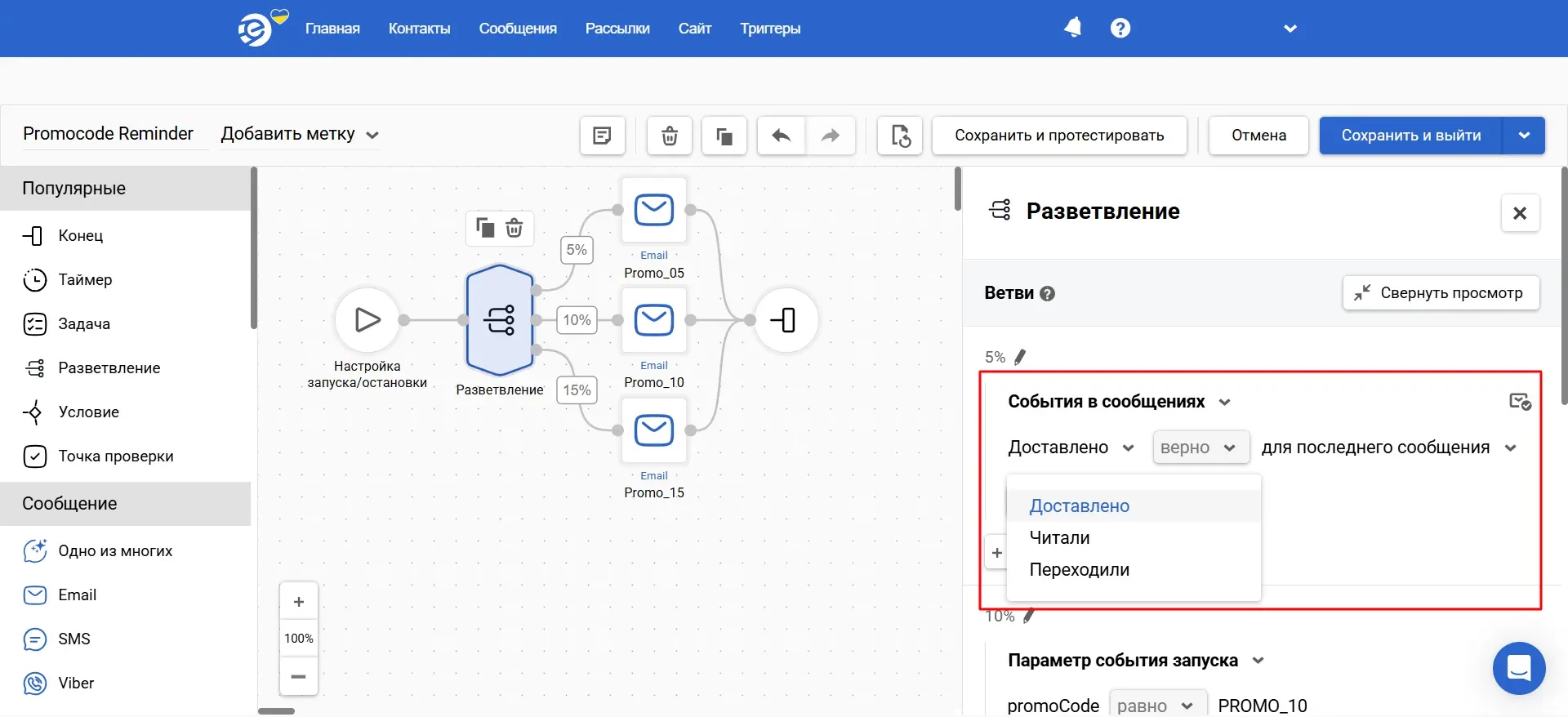Click the zoom out minus button
The height and width of the screenshot is (717, 1568).
299,676
